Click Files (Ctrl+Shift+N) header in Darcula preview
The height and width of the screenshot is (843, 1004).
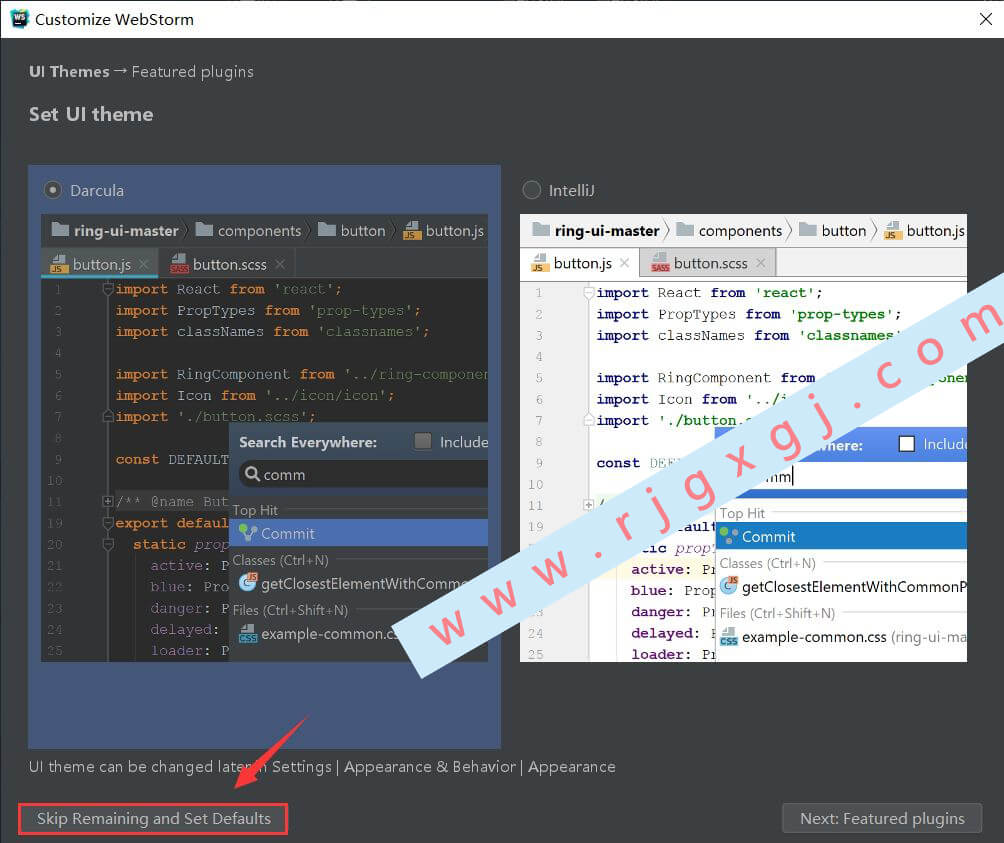(290, 610)
